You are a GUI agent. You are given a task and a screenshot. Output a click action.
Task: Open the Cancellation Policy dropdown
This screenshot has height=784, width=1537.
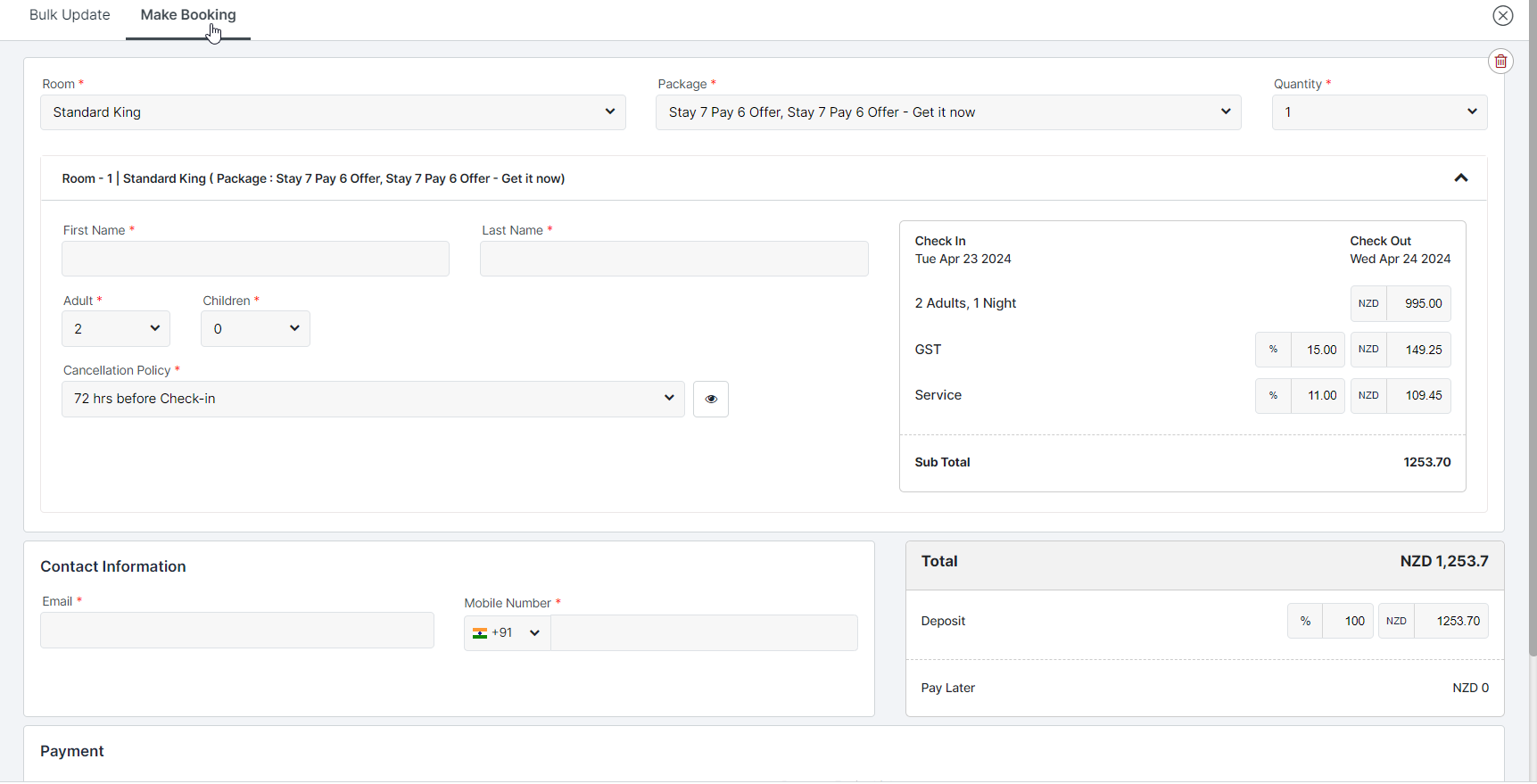pyautogui.click(x=372, y=400)
